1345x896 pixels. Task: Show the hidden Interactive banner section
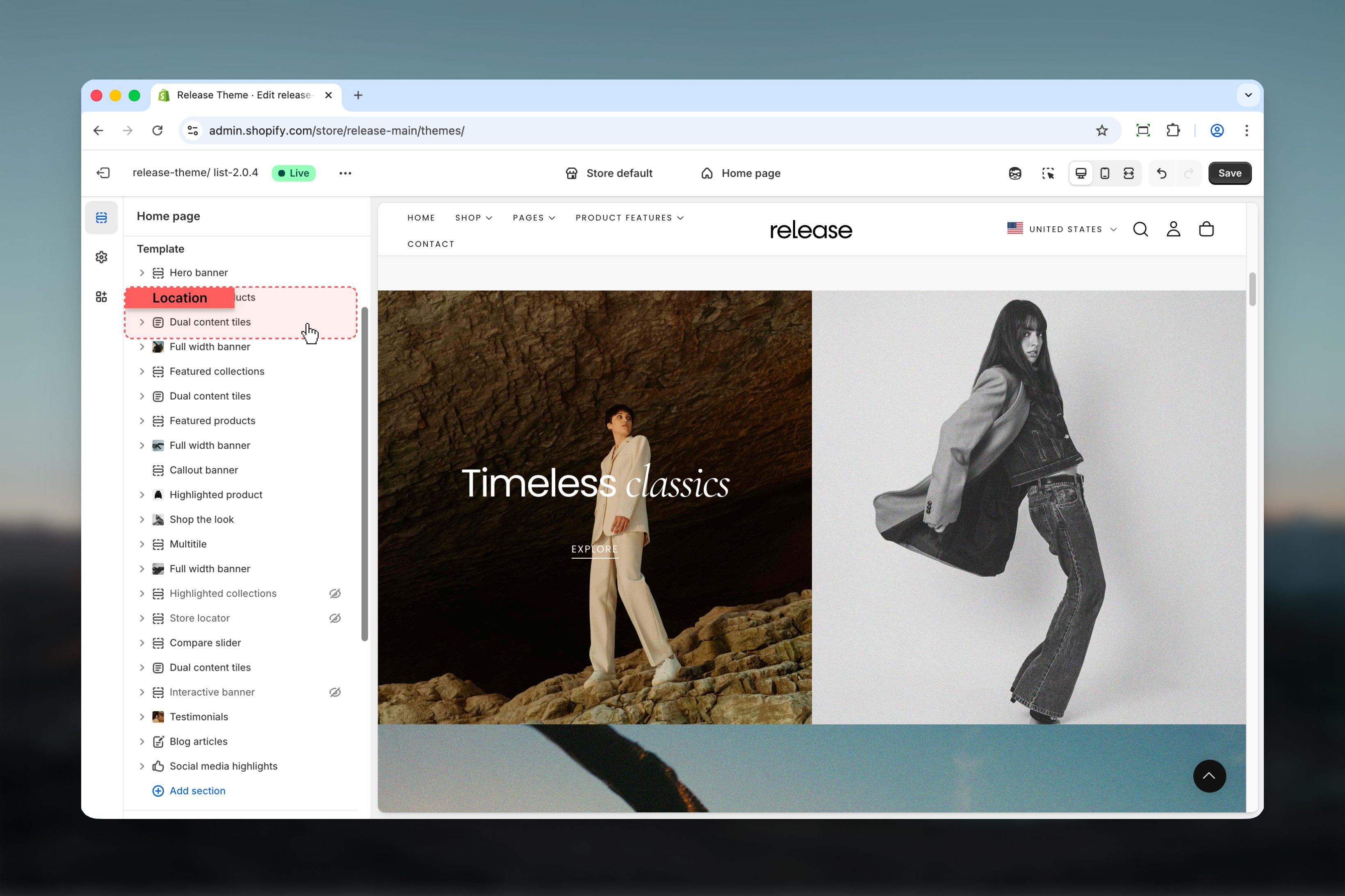tap(335, 692)
